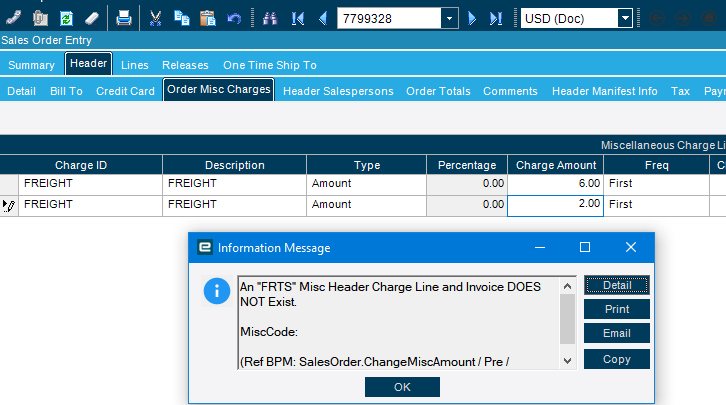Click the Copy button in the dialog
Screen dimensions: 726x405
(x=617, y=359)
